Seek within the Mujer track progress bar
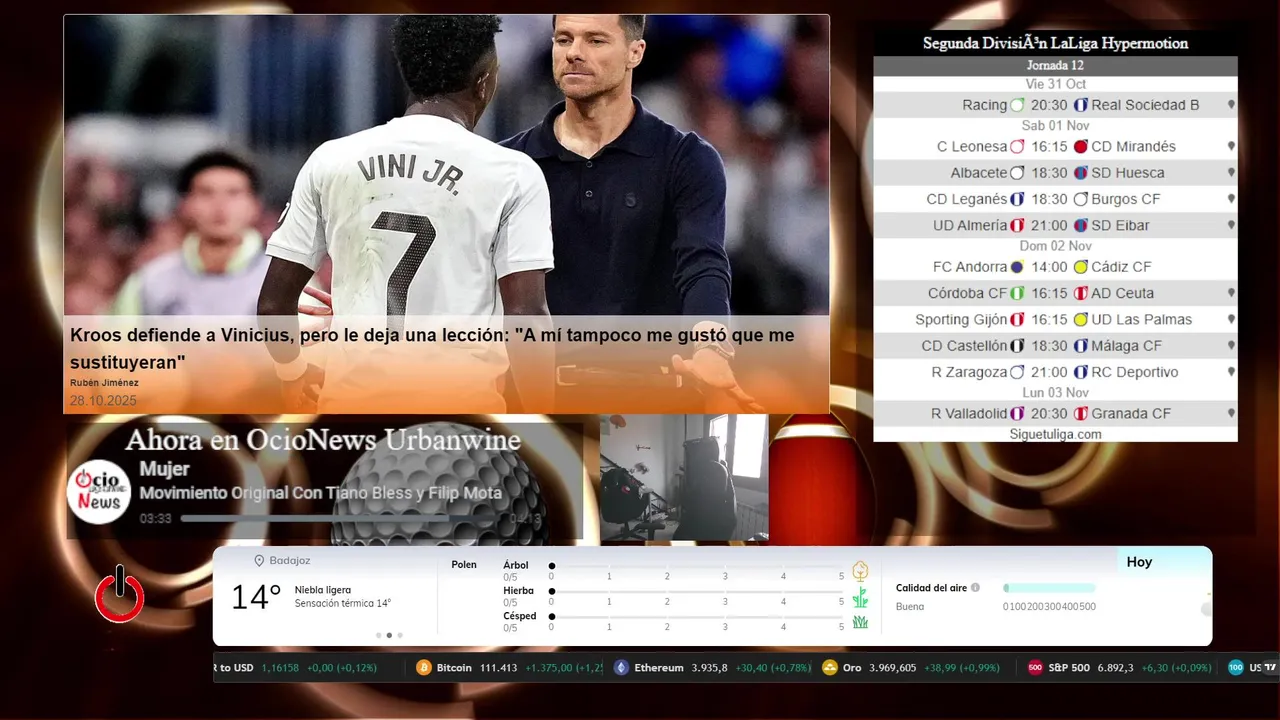The width and height of the screenshot is (1280, 720). coord(342,519)
